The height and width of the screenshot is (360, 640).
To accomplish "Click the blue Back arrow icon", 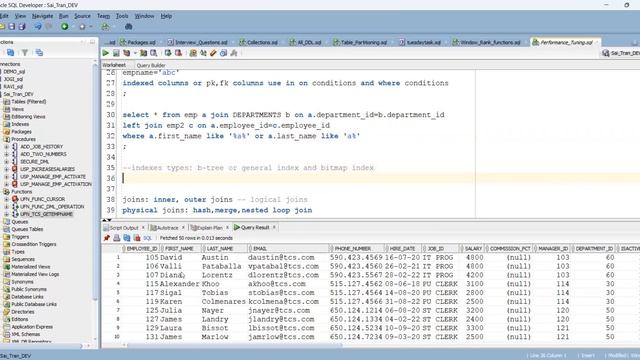I will tap(38, 27).
